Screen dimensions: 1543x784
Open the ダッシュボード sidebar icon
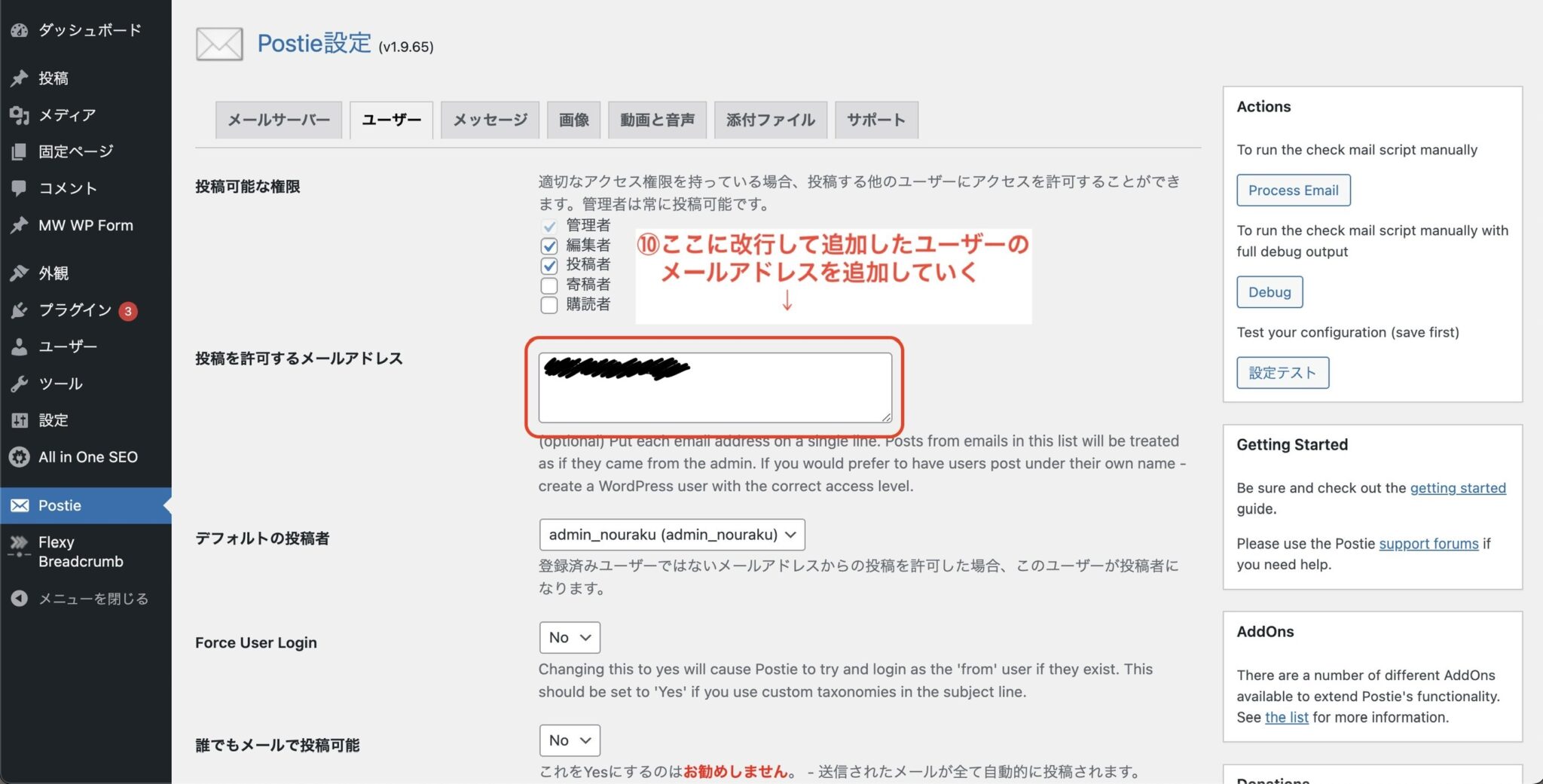click(19, 29)
